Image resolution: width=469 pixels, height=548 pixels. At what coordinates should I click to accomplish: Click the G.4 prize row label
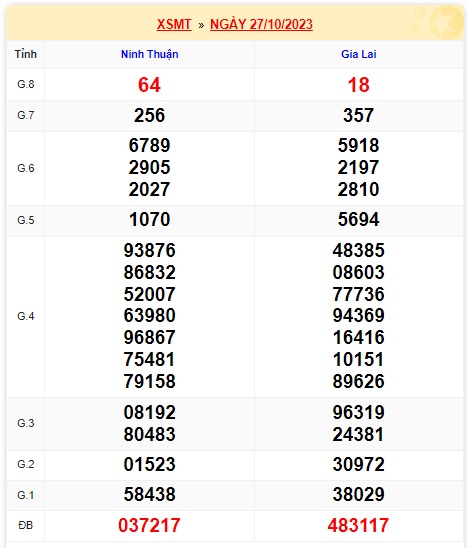[26, 316]
